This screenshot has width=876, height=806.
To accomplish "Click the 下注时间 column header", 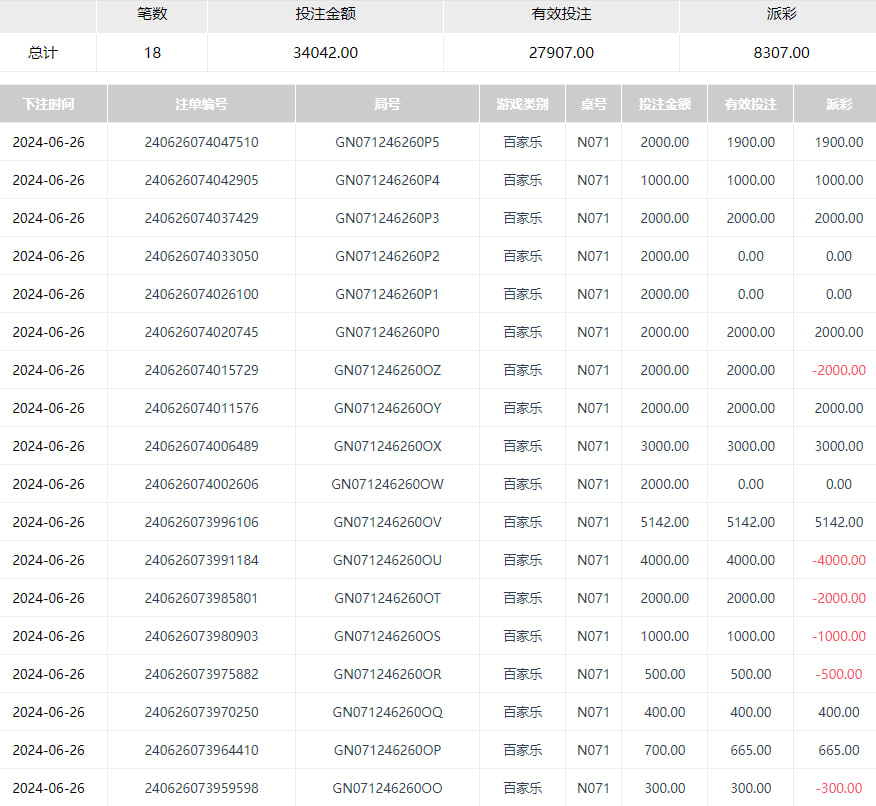I will coord(48,104).
